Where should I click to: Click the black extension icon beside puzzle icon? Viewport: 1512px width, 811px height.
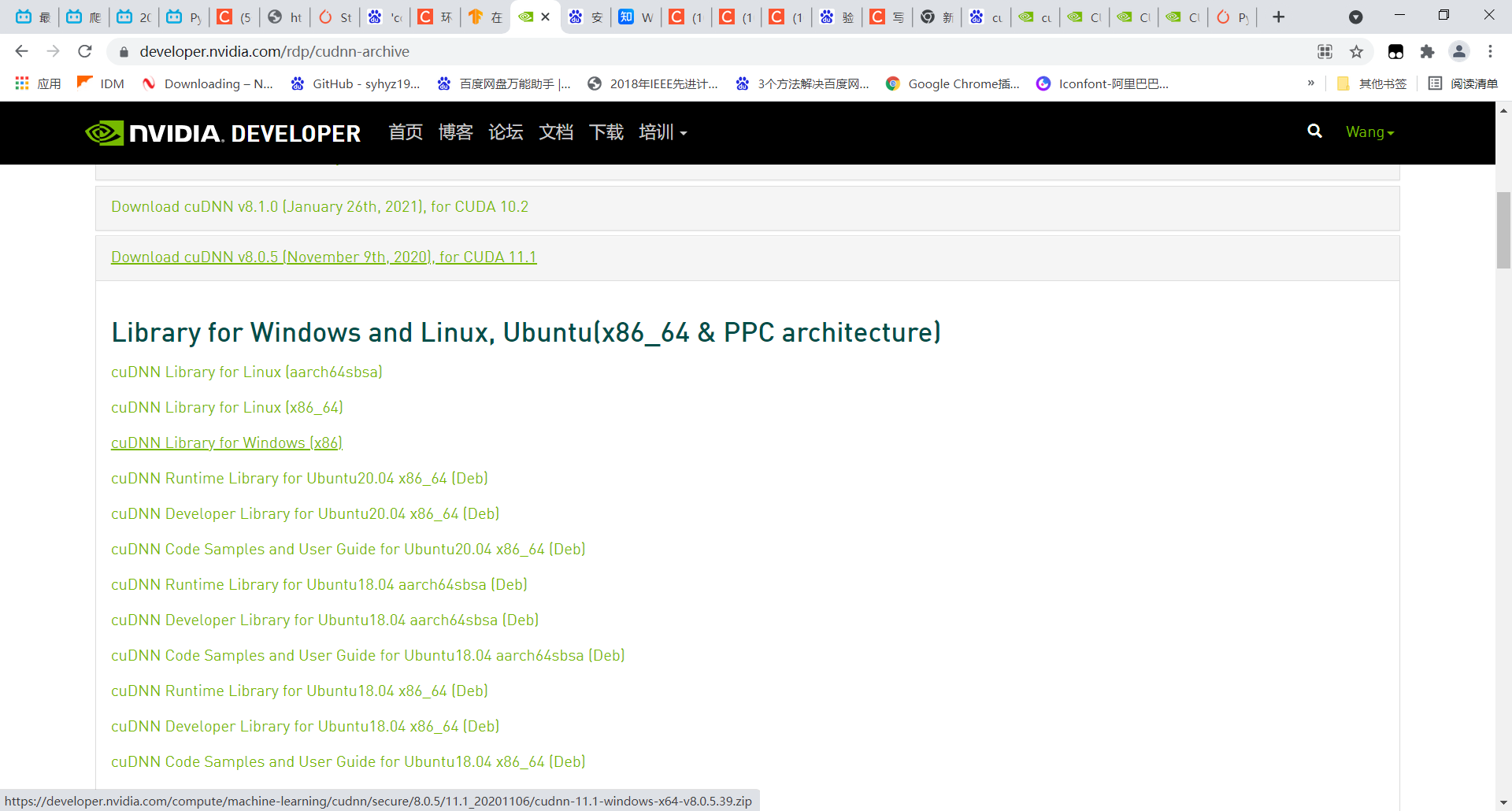[x=1395, y=52]
